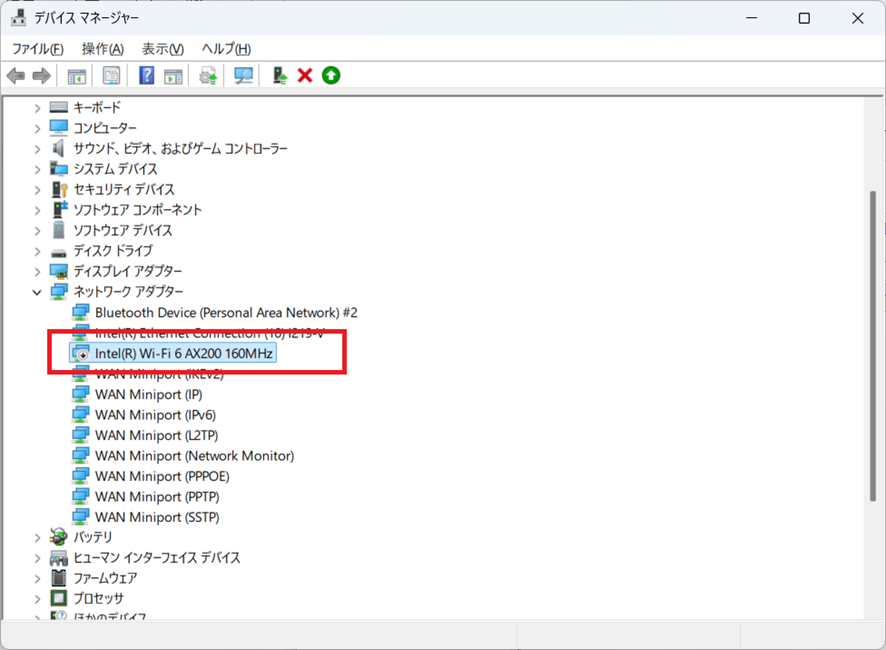Open the 操作(A) menu

coord(102,49)
